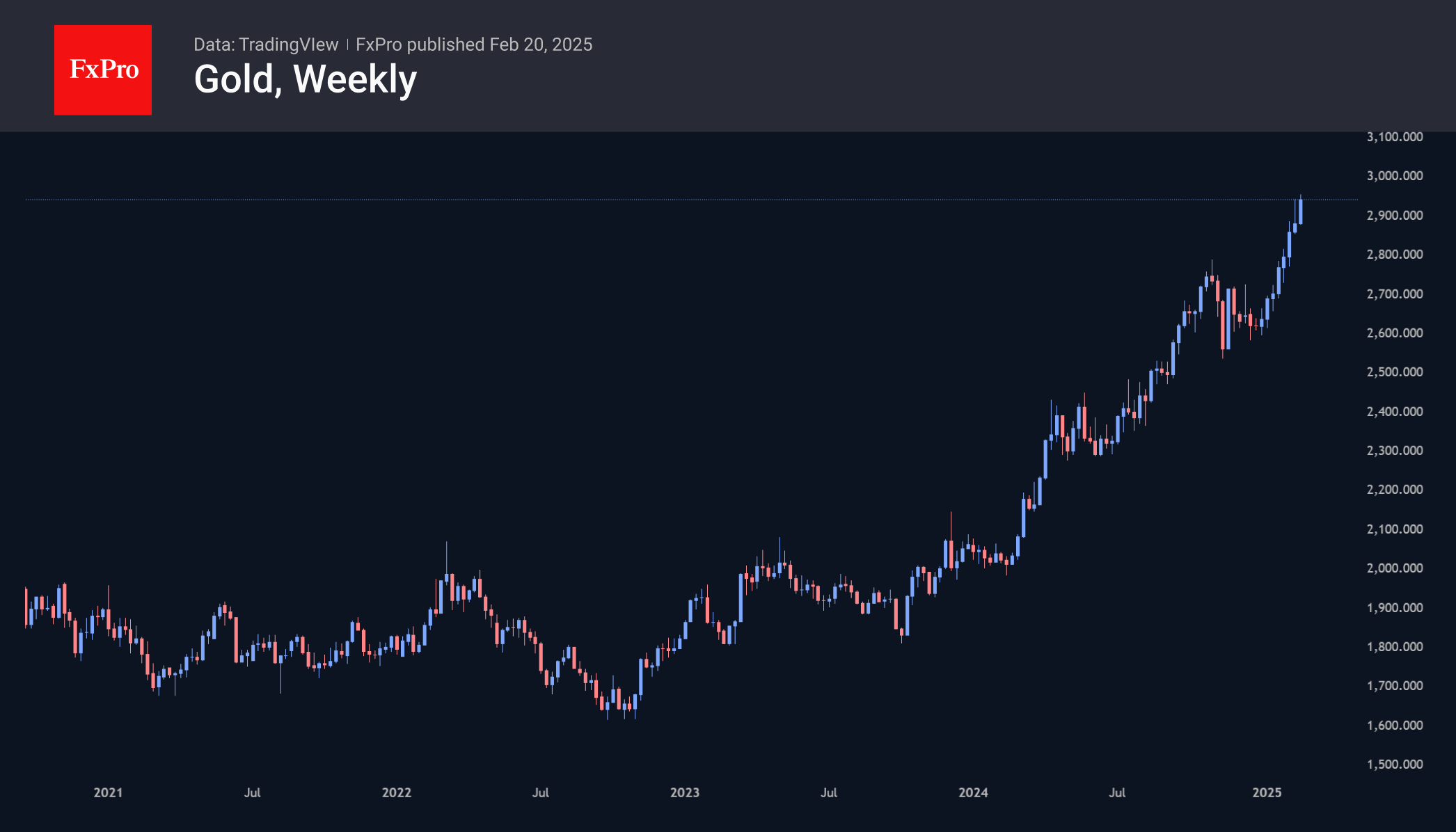Click the "FxPro published Feb 20, 2025" text
Screen dimensions: 1456x832
(474, 45)
